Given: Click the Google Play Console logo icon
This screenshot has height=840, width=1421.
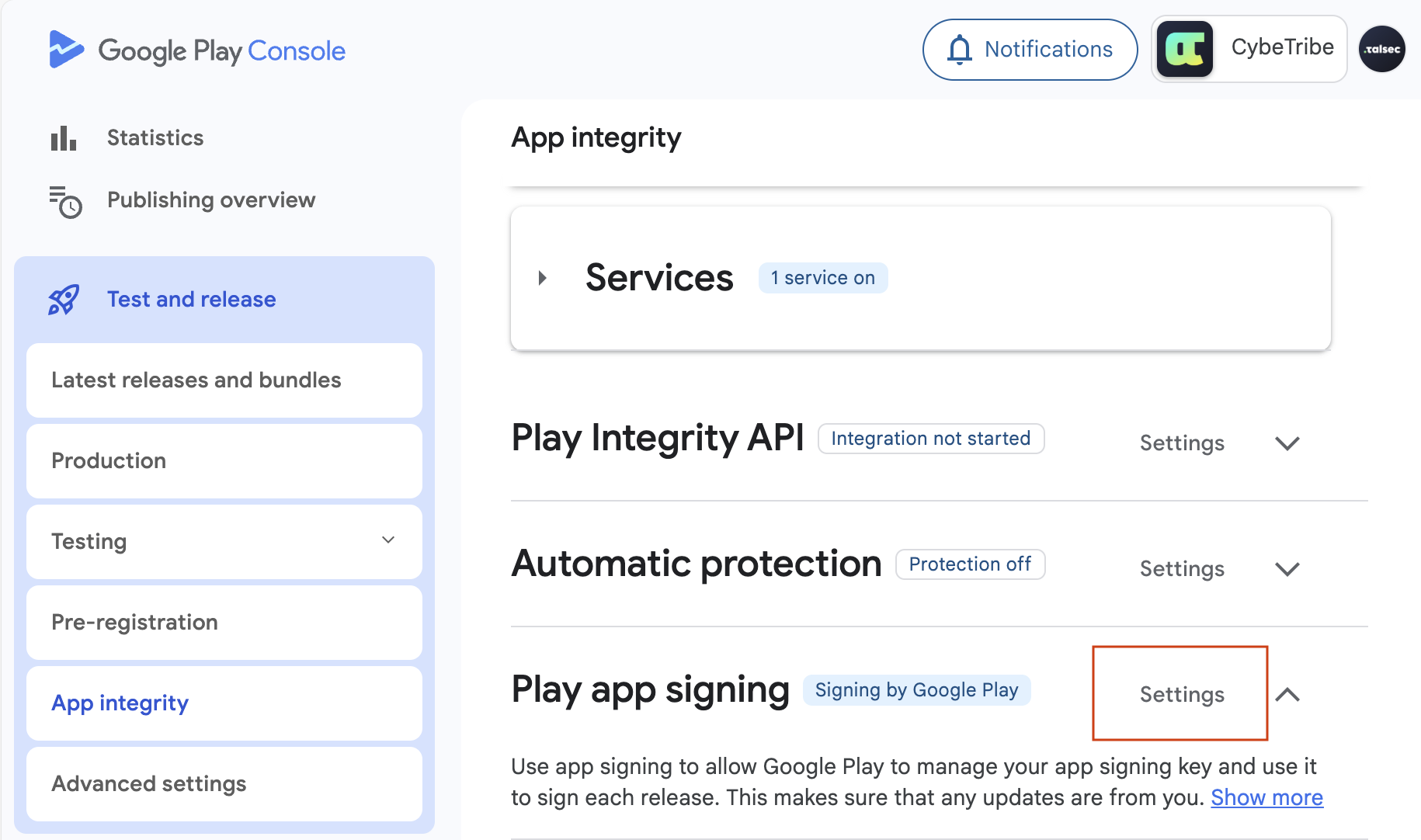Looking at the screenshot, I should pos(66,50).
